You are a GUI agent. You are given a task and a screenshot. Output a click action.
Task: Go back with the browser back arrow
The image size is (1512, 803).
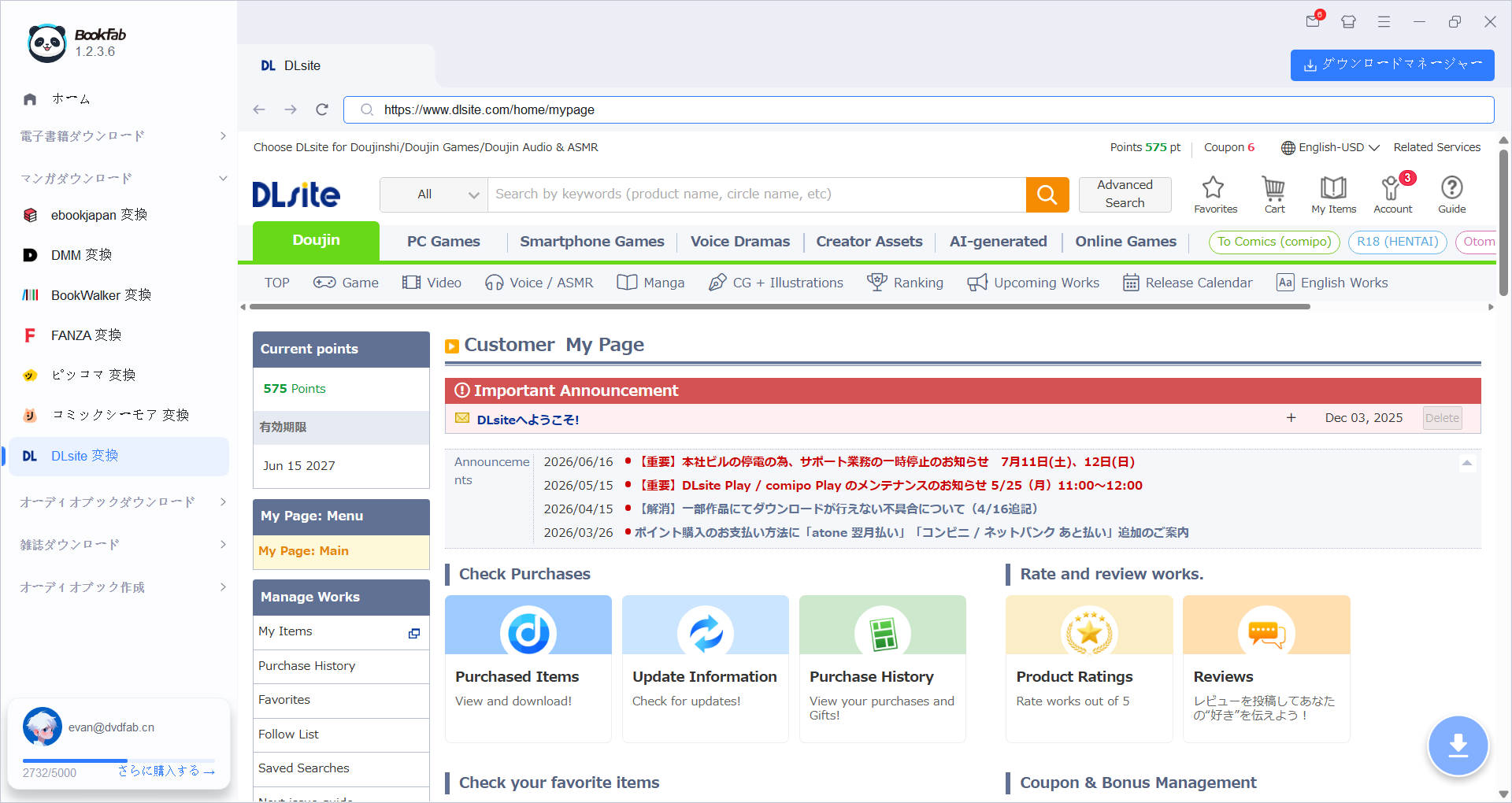259,109
